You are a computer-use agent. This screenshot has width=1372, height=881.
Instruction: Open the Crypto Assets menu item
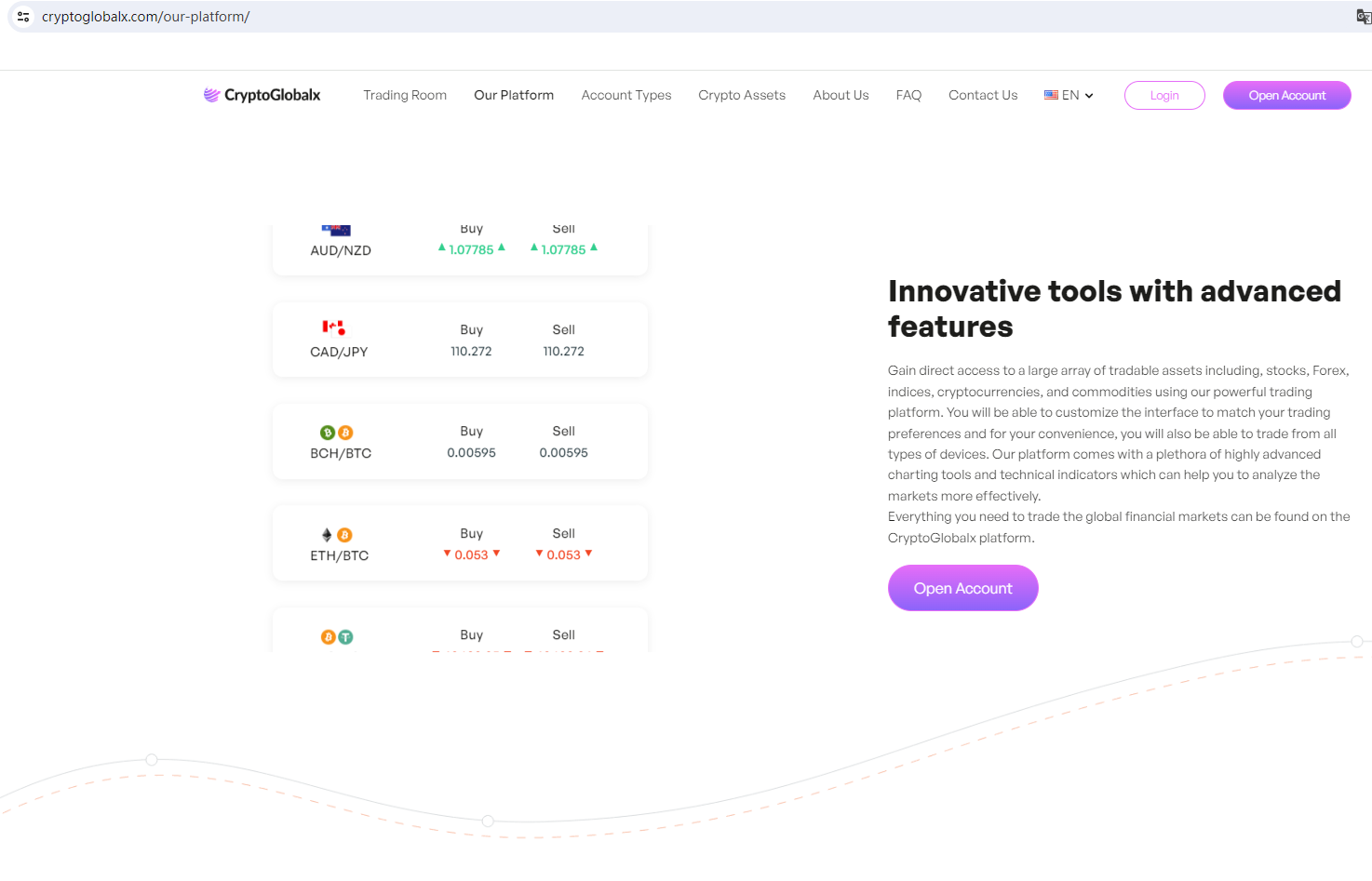tap(742, 95)
